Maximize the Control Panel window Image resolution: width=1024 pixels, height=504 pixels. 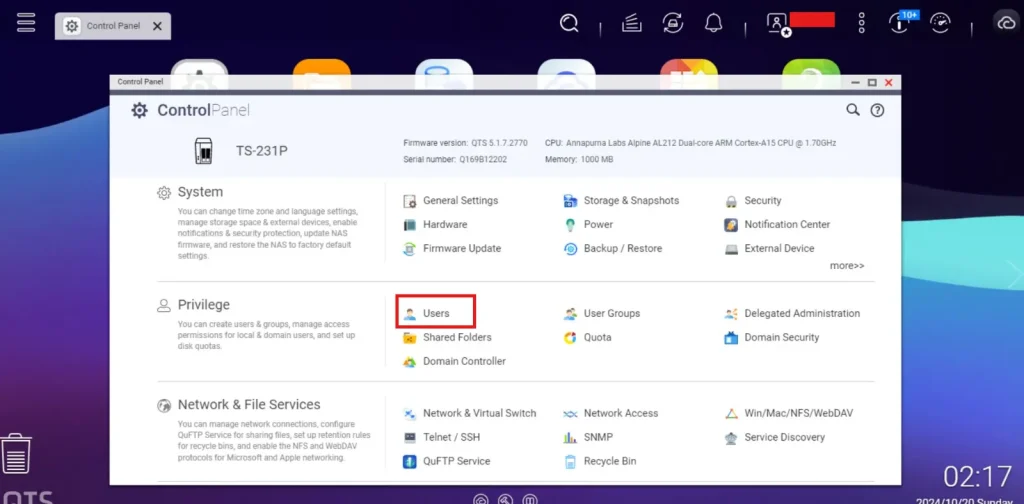[x=871, y=82]
